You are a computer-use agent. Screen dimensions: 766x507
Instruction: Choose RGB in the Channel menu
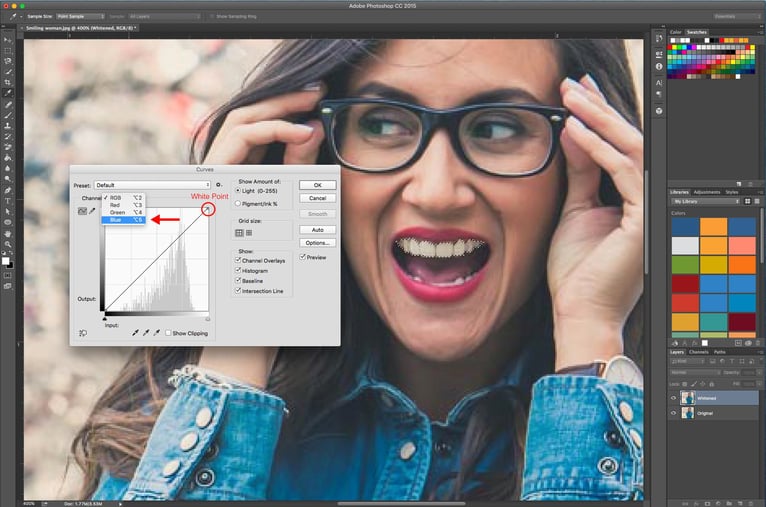coord(124,198)
